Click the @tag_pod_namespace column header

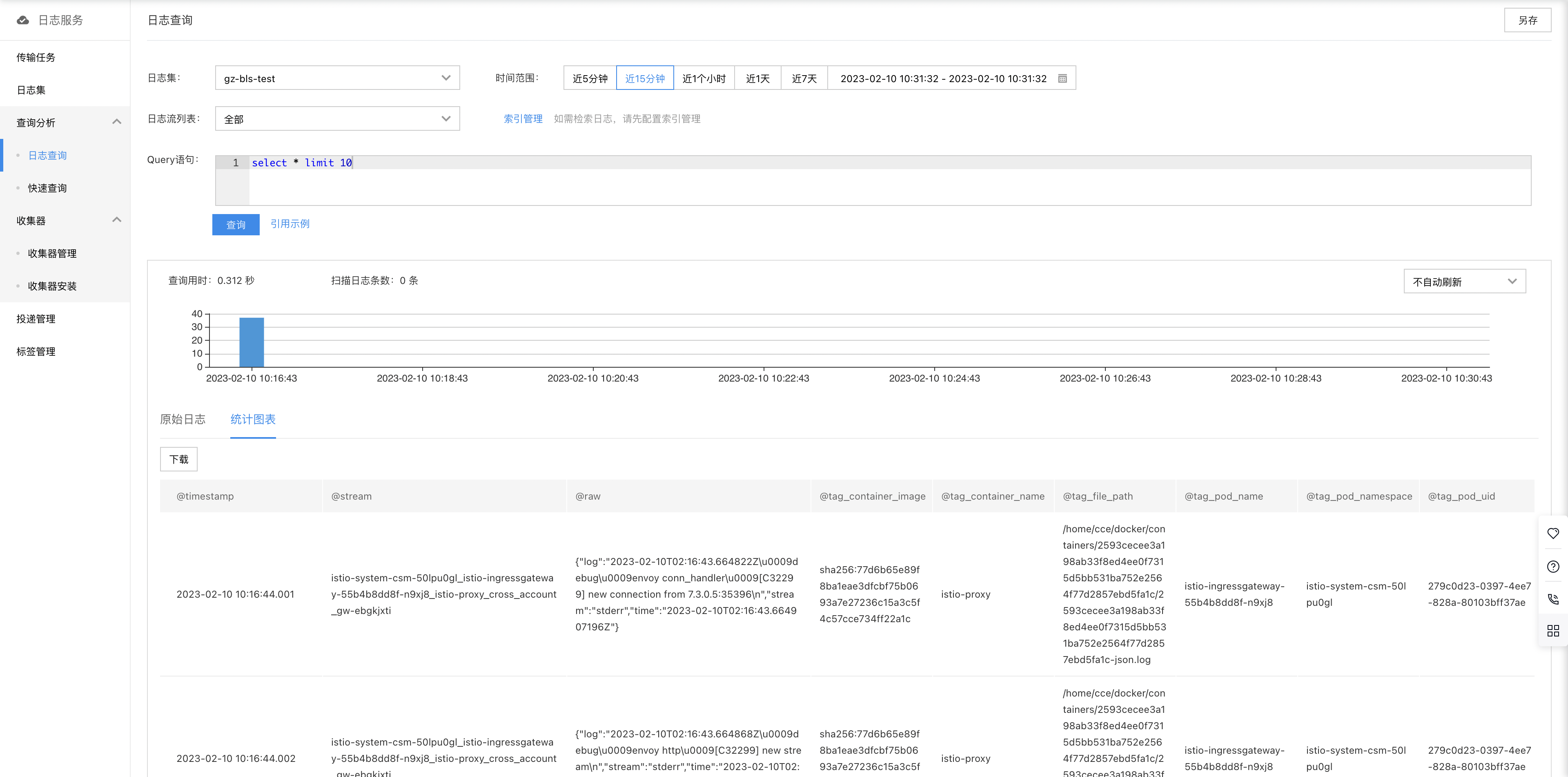click(x=1359, y=496)
